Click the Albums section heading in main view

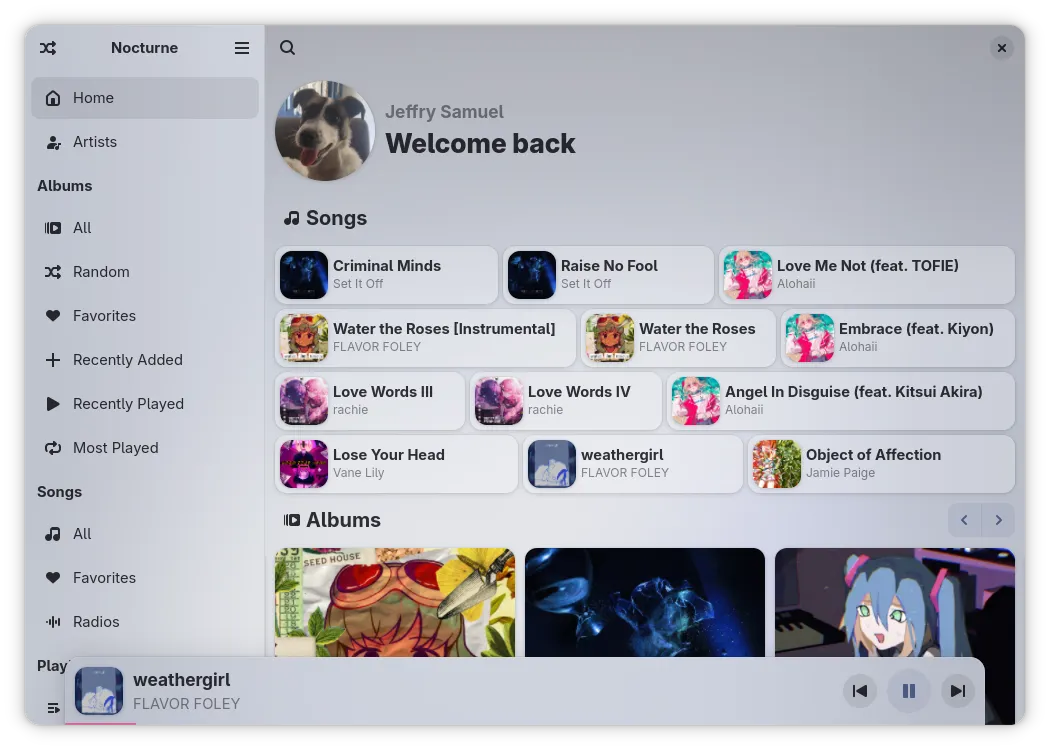click(331, 520)
